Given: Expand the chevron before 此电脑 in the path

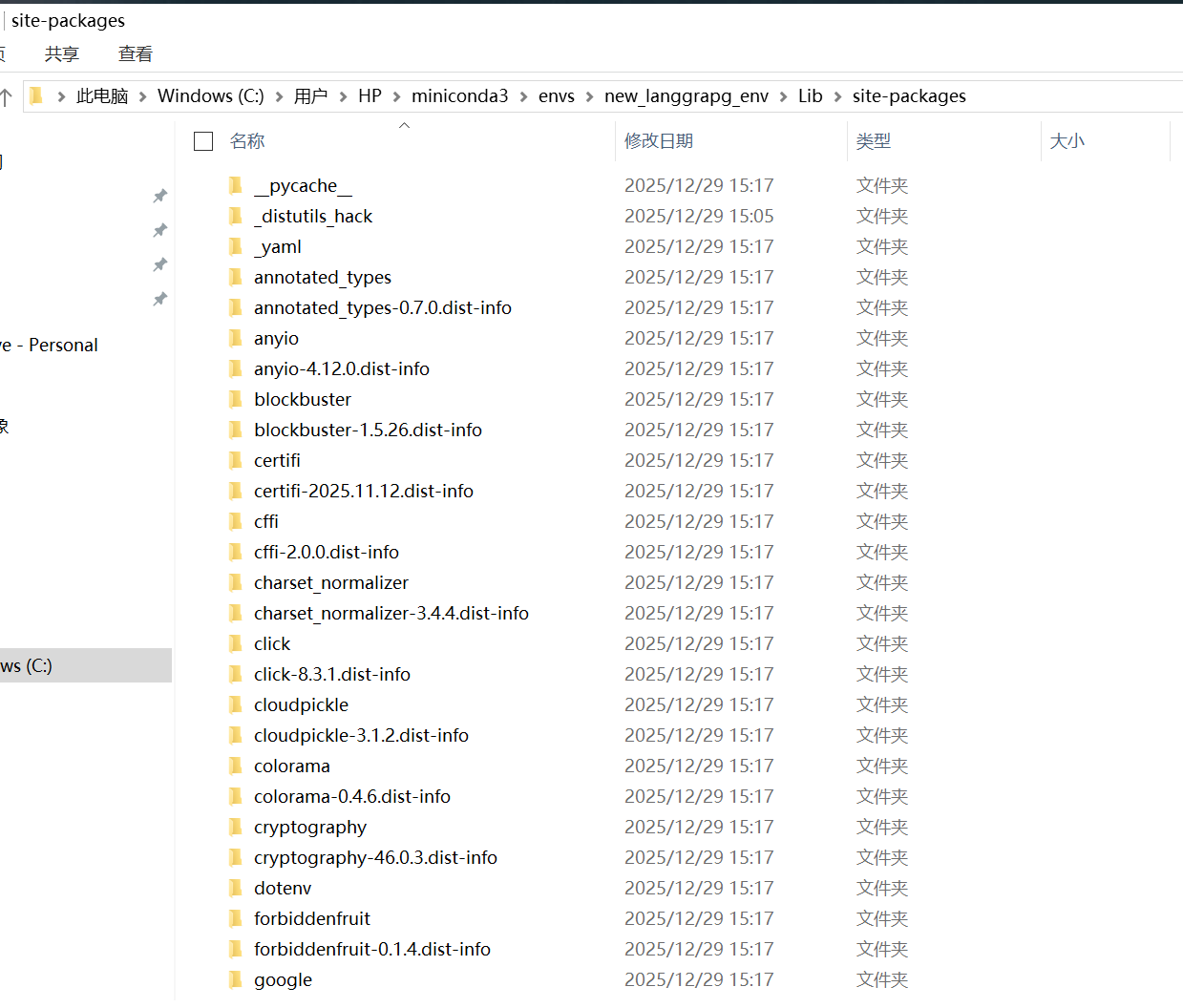Looking at the screenshot, I should (61, 96).
